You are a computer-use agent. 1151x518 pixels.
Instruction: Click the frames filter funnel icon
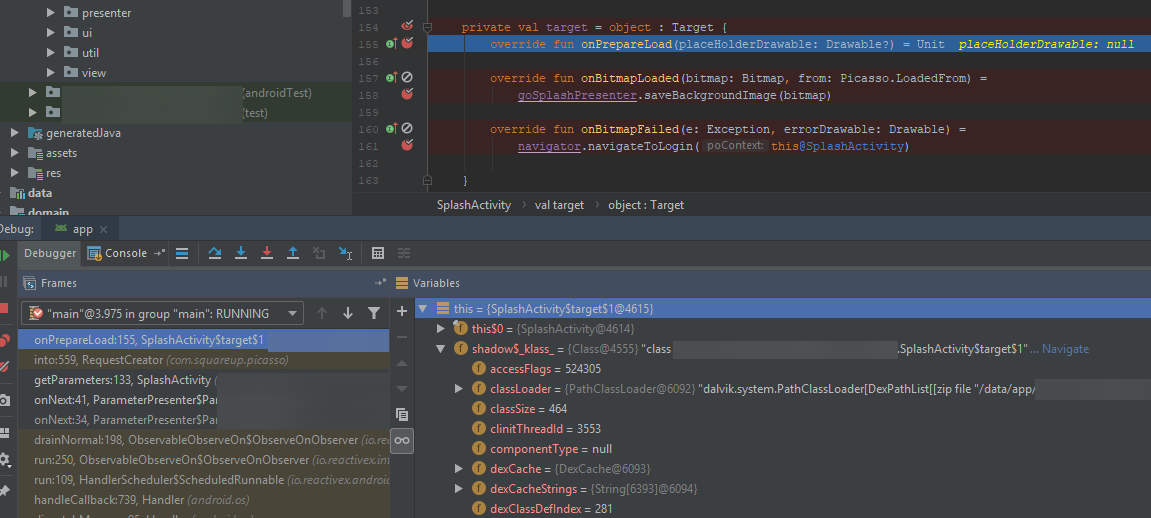point(374,313)
